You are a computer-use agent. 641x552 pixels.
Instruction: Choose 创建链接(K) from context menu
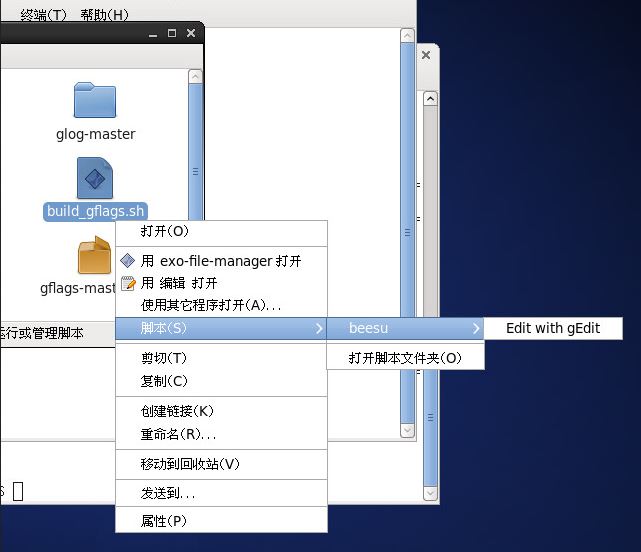point(221,411)
